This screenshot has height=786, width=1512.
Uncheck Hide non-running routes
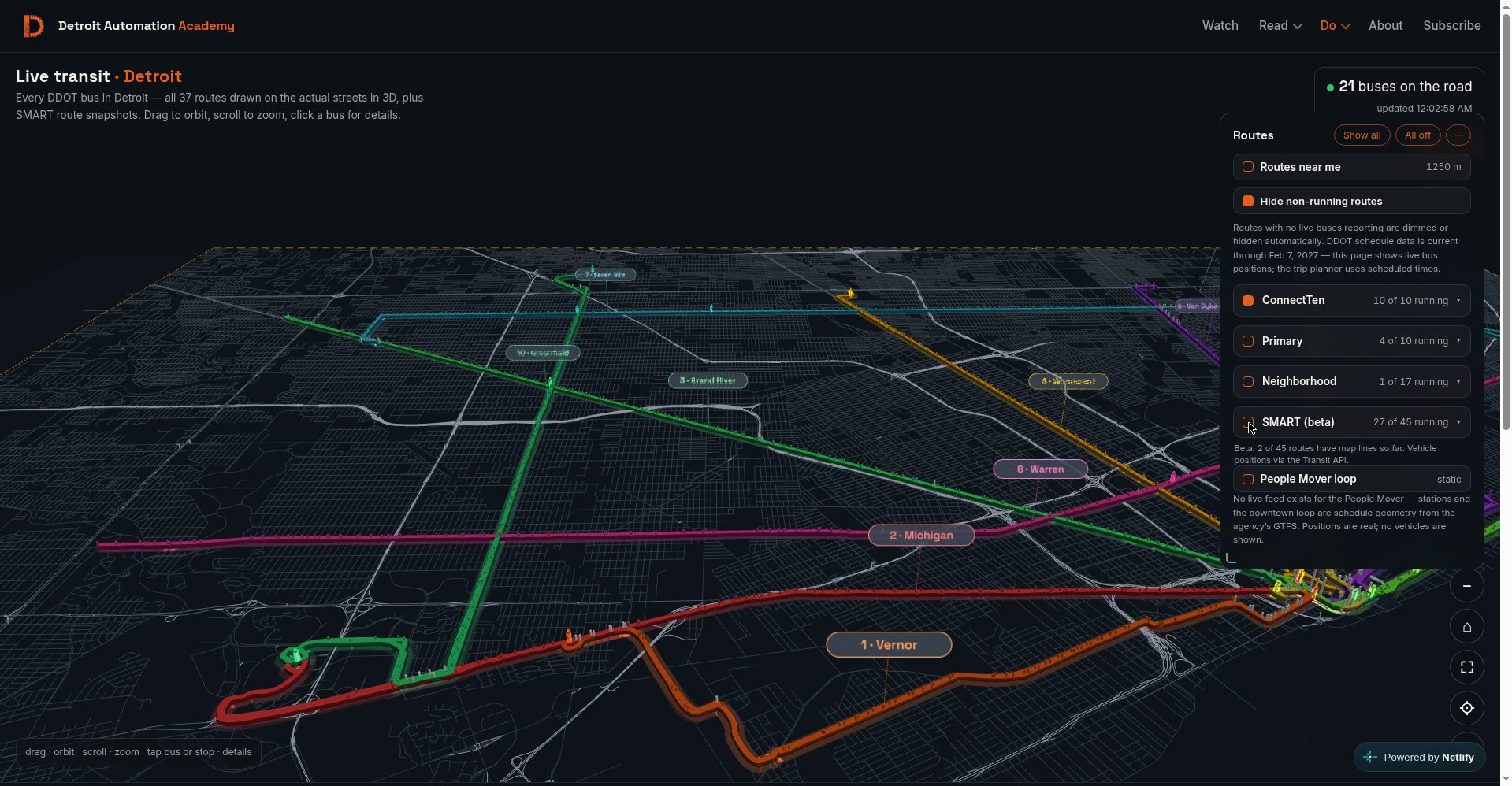[1248, 202]
